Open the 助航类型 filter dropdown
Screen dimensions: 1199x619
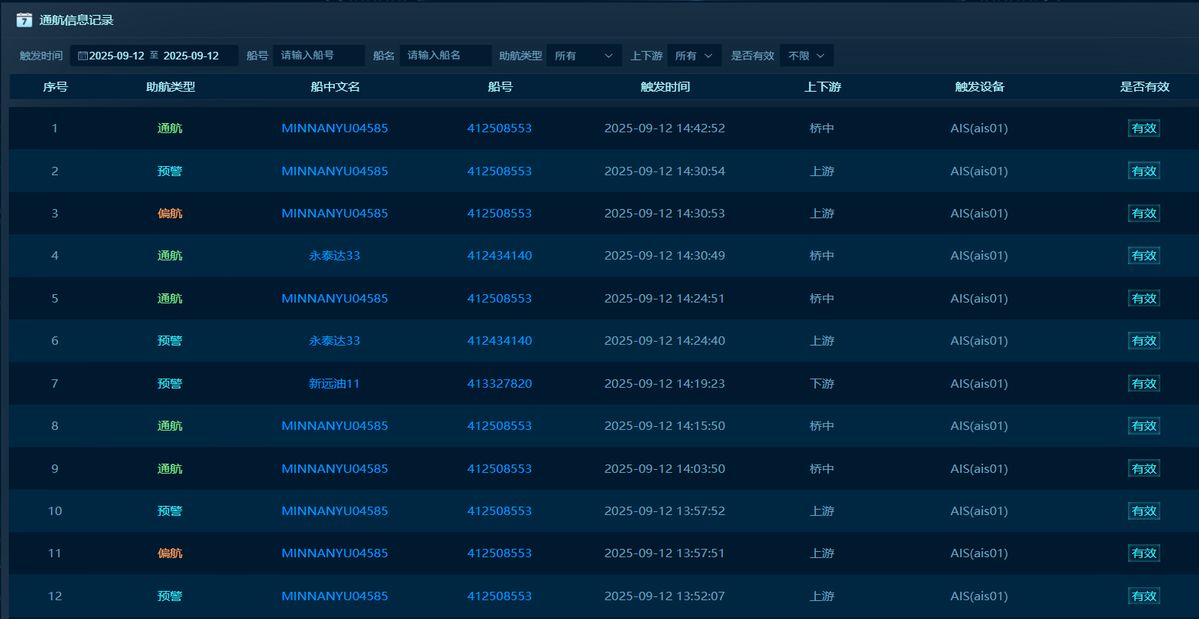click(x=585, y=56)
